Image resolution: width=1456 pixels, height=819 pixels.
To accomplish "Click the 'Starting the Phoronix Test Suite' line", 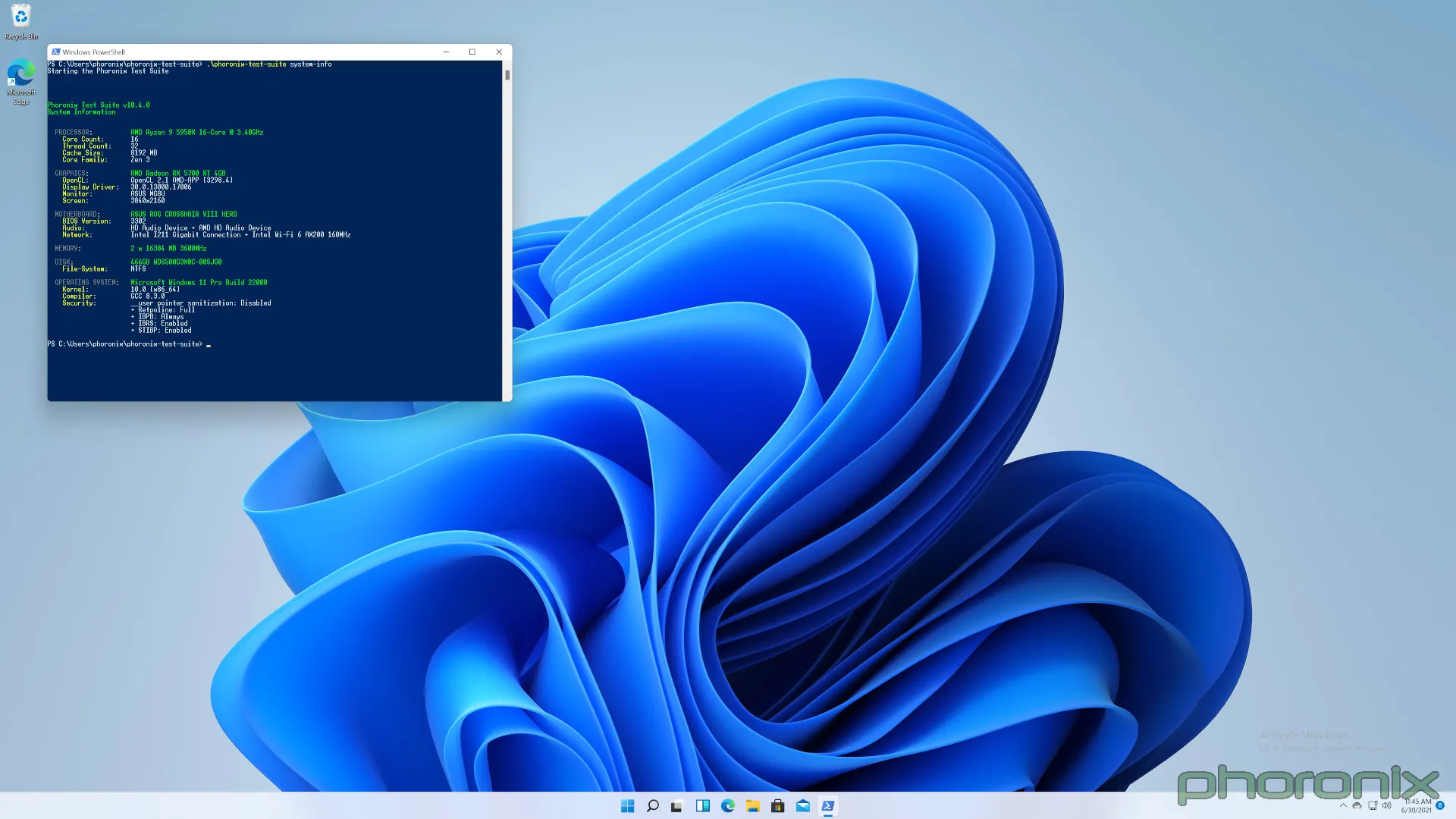I will 108,71.
